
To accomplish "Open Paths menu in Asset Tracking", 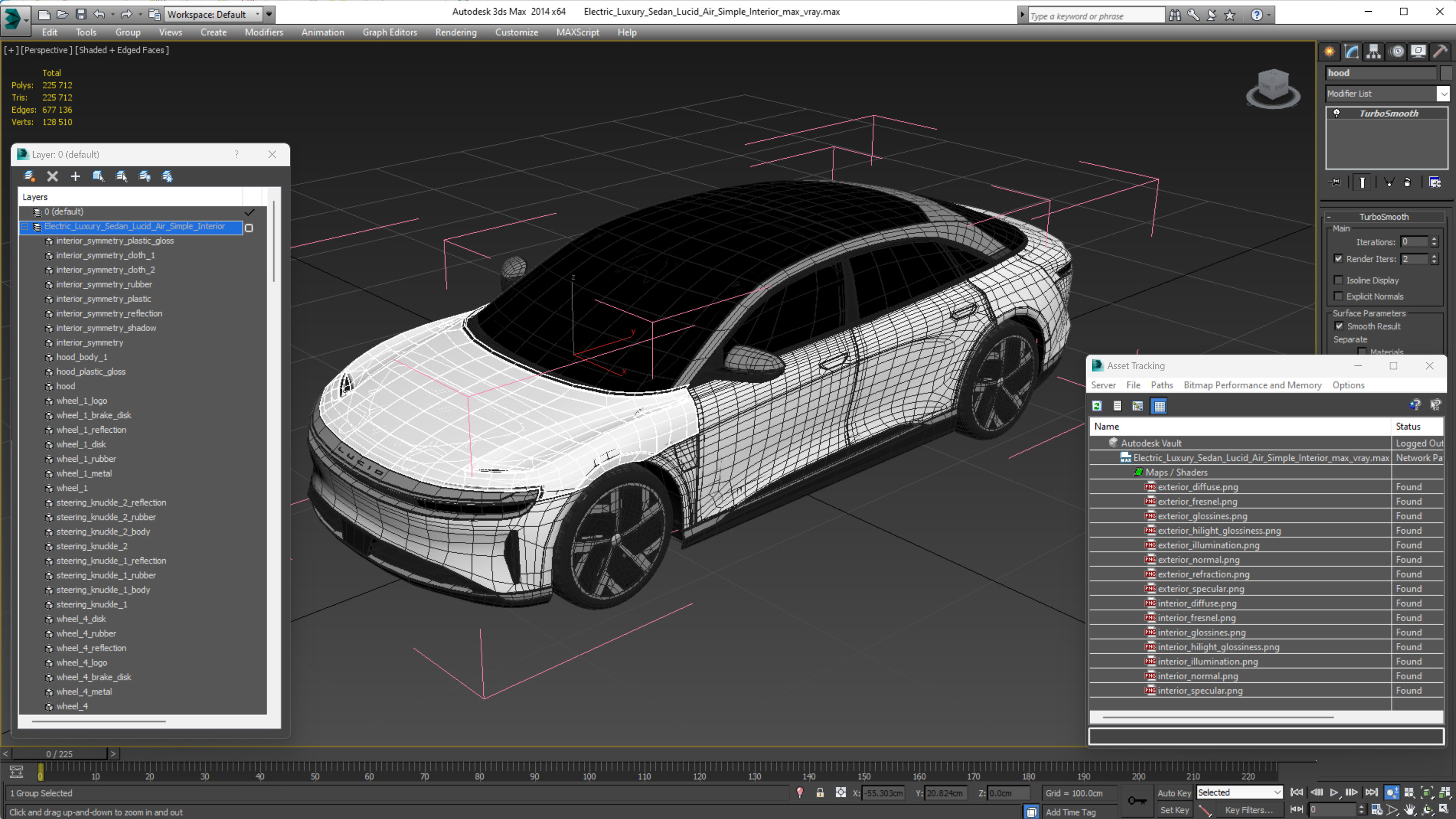I will (x=1162, y=385).
